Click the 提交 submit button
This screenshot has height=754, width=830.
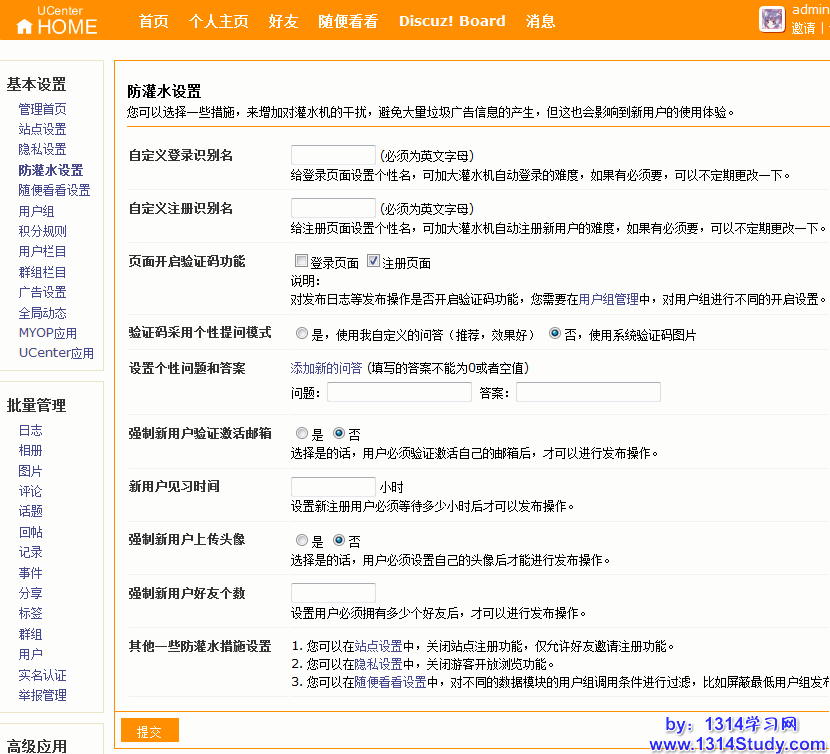(149, 731)
